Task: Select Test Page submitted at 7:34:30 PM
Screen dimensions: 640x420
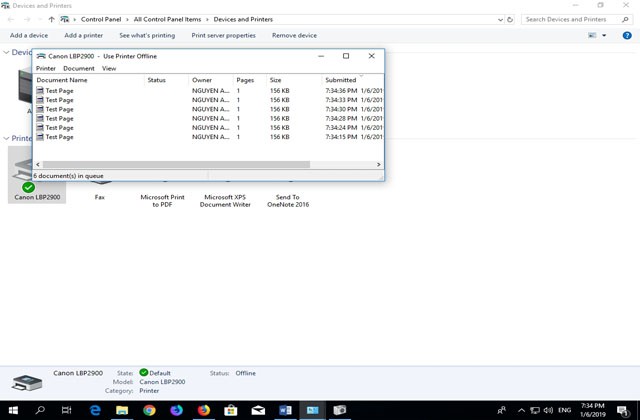Action: pos(208,109)
